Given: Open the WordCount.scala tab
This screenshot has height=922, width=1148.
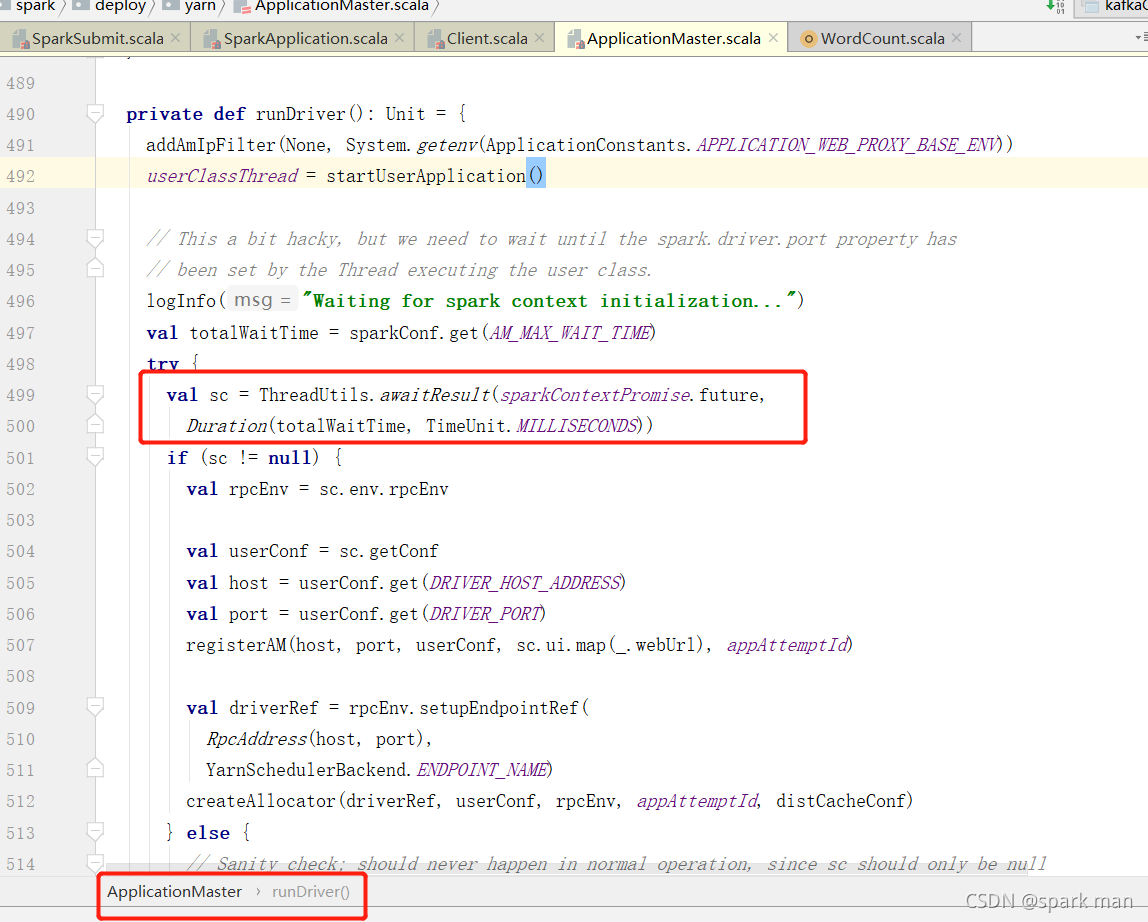Looking at the screenshot, I should pos(882,39).
